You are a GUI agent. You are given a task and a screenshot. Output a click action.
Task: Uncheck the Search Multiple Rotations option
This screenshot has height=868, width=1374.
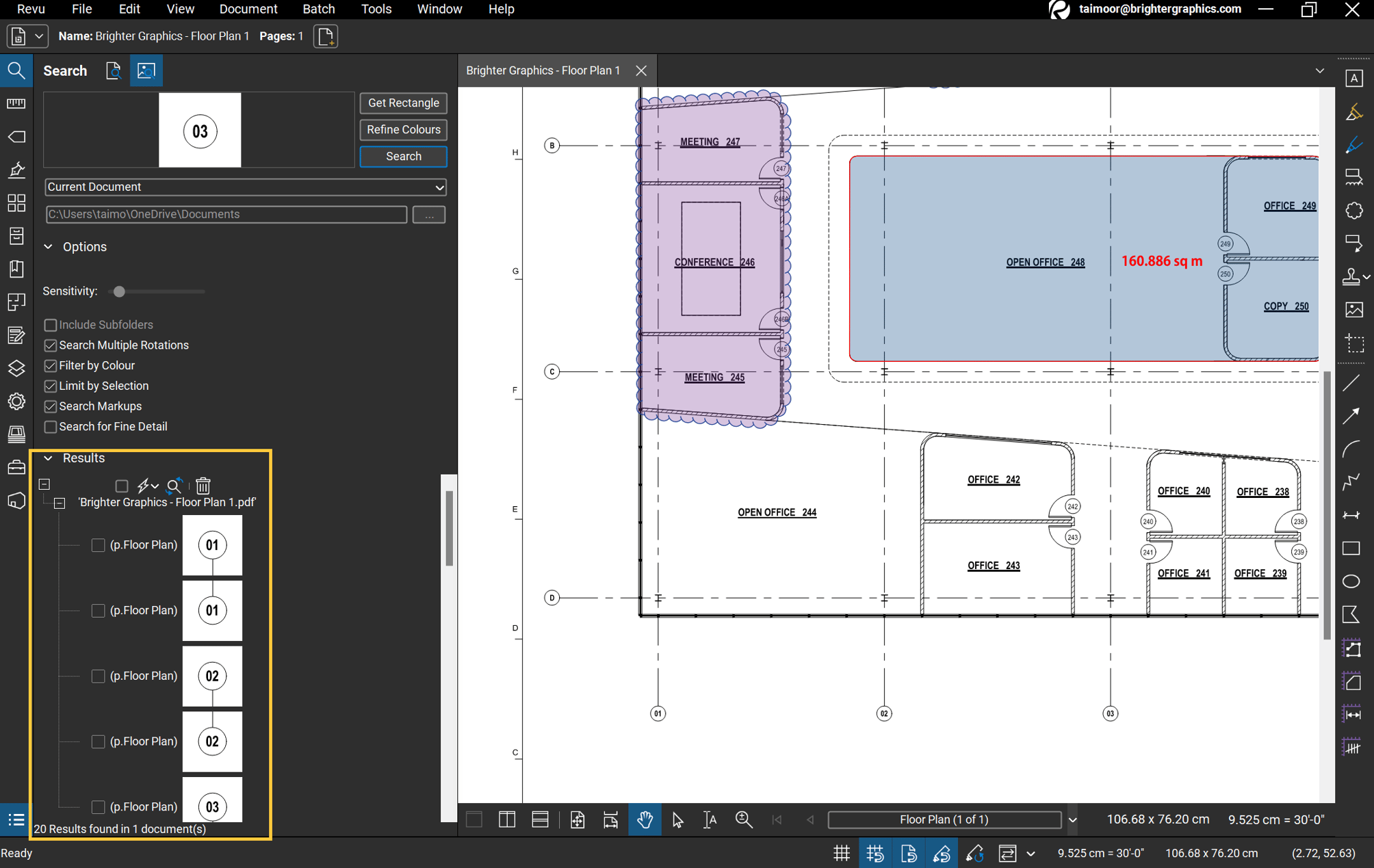tap(50, 345)
